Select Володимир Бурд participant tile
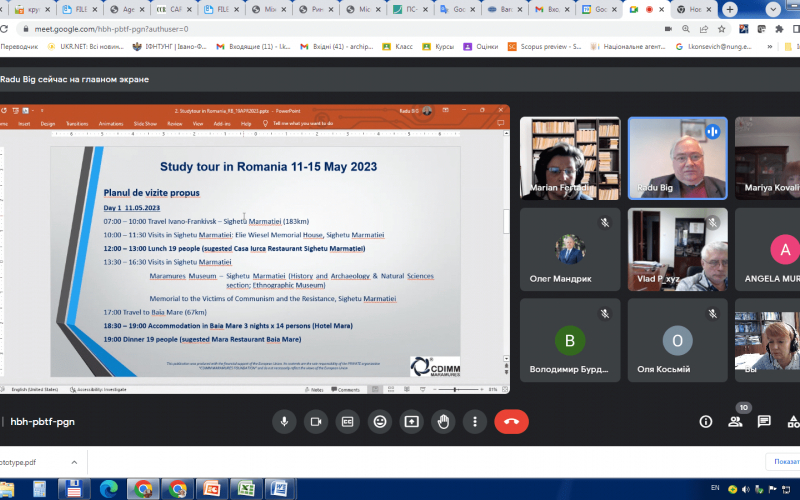The width and height of the screenshot is (800, 500). (x=570, y=340)
